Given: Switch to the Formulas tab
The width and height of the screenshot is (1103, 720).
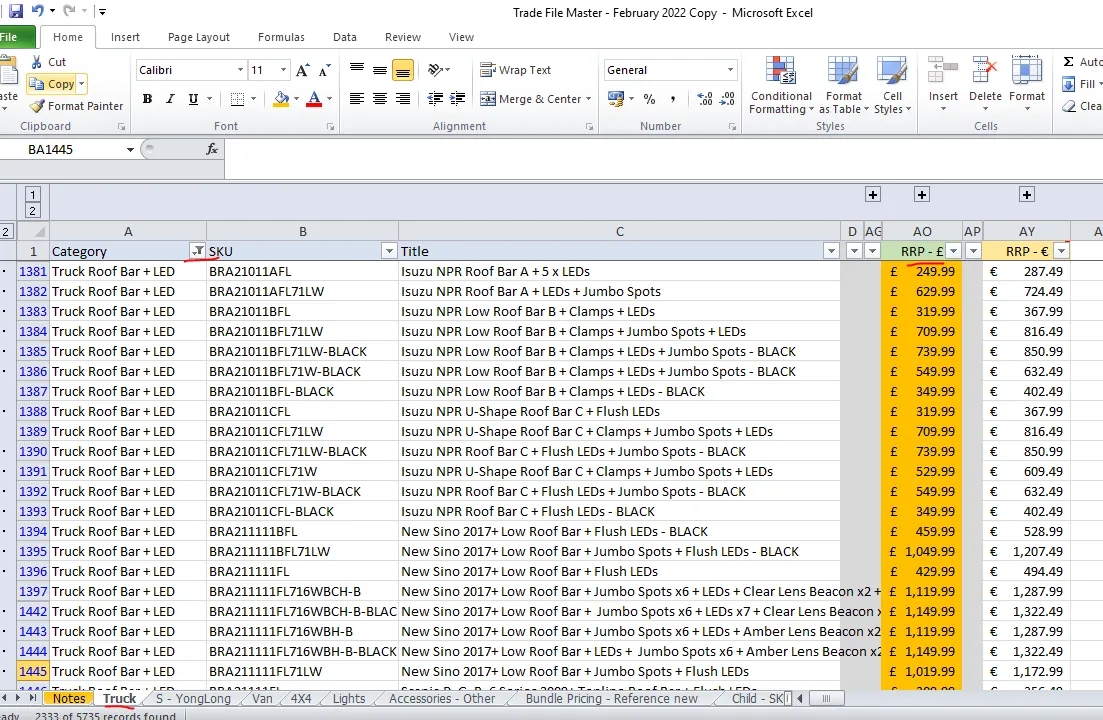Looking at the screenshot, I should 281,37.
